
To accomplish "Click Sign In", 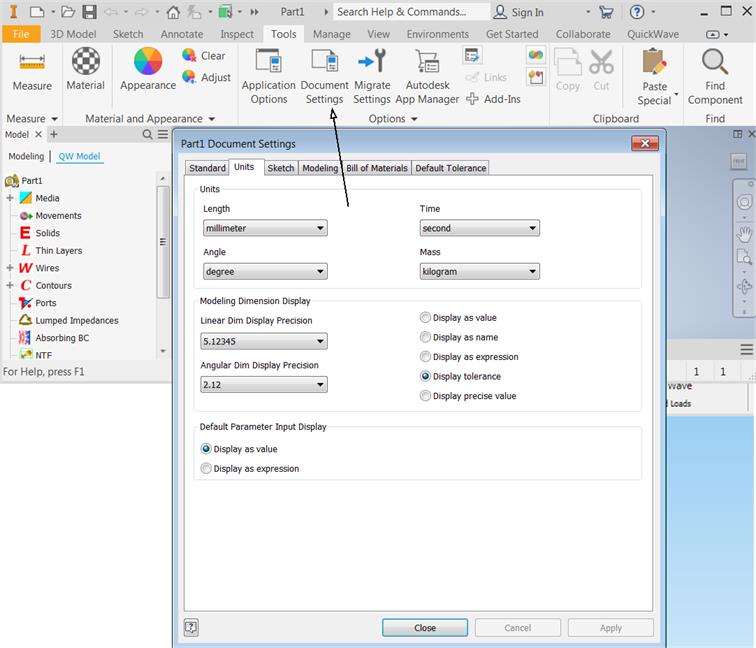I will click(519, 12).
